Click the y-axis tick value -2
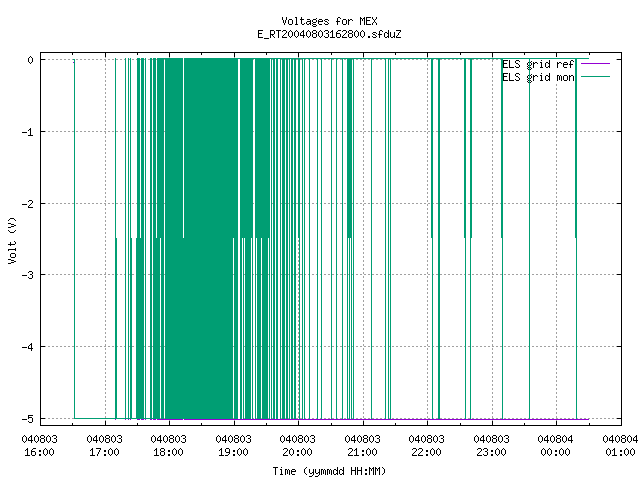The image size is (640, 480). [x=28, y=204]
